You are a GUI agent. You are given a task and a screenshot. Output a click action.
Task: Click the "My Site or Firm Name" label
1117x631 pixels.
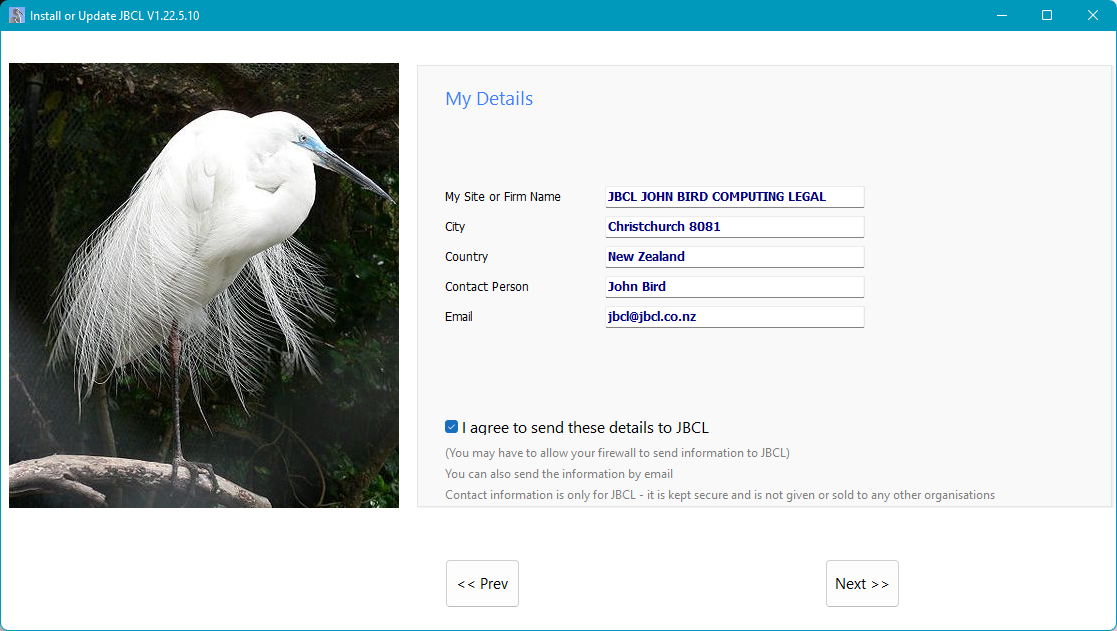503,197
